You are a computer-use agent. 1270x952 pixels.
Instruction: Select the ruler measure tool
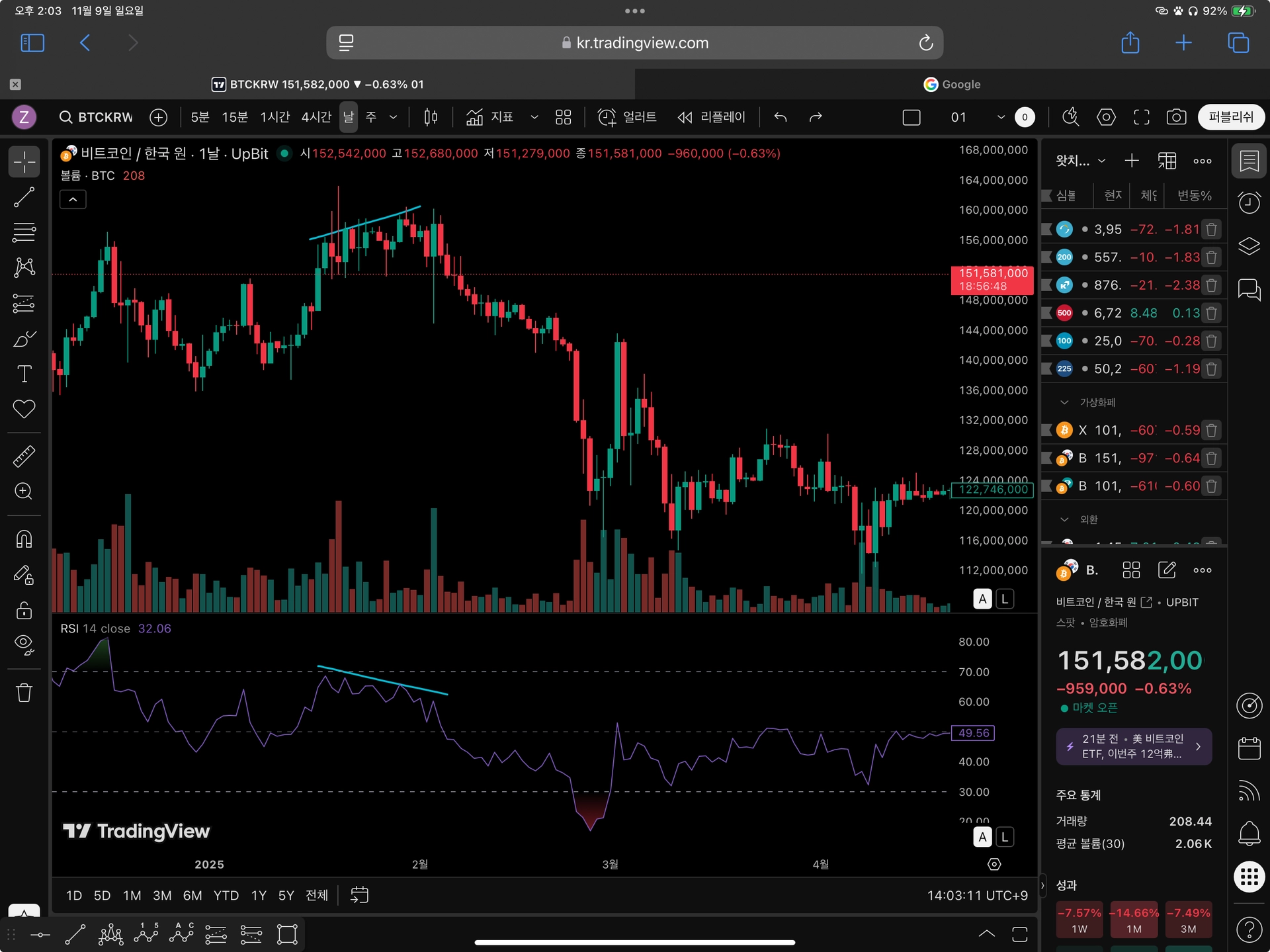24,456
